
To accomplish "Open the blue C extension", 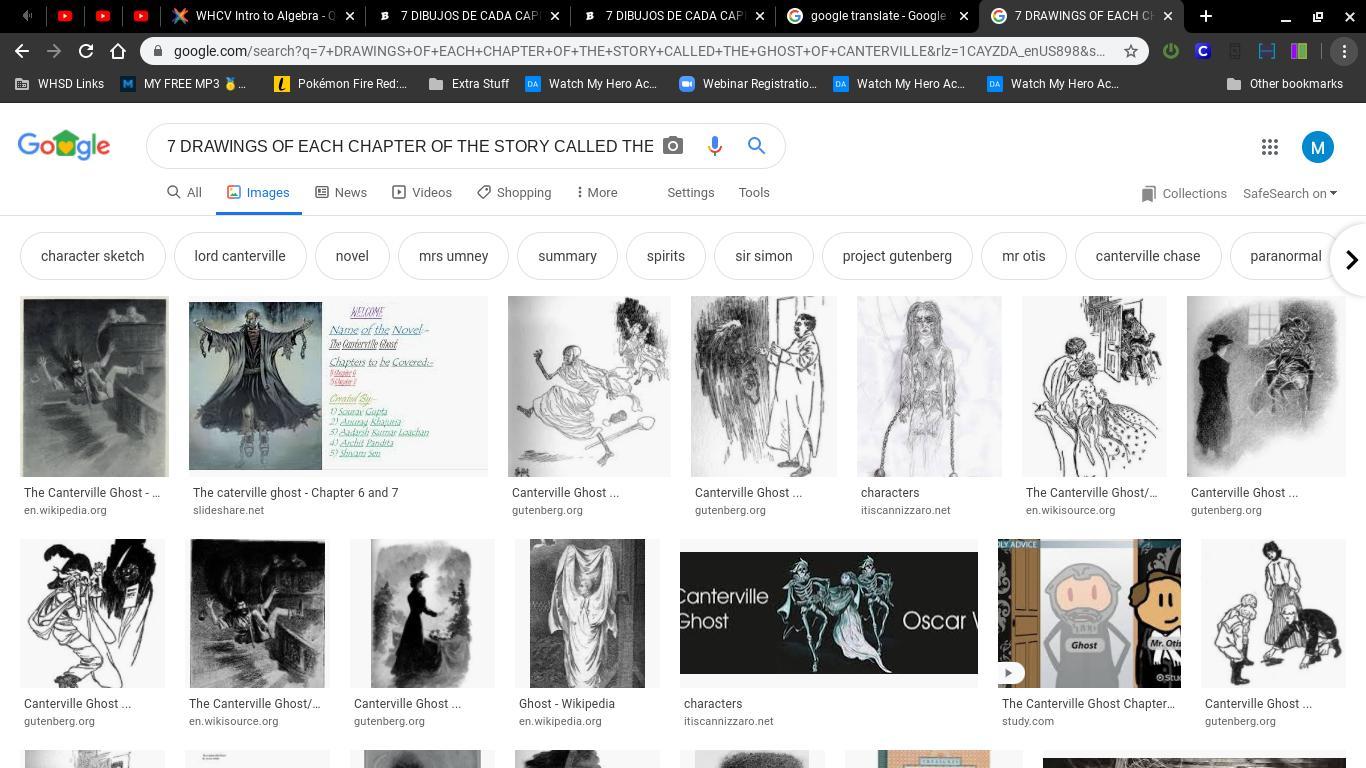I will click(1203, 51).
